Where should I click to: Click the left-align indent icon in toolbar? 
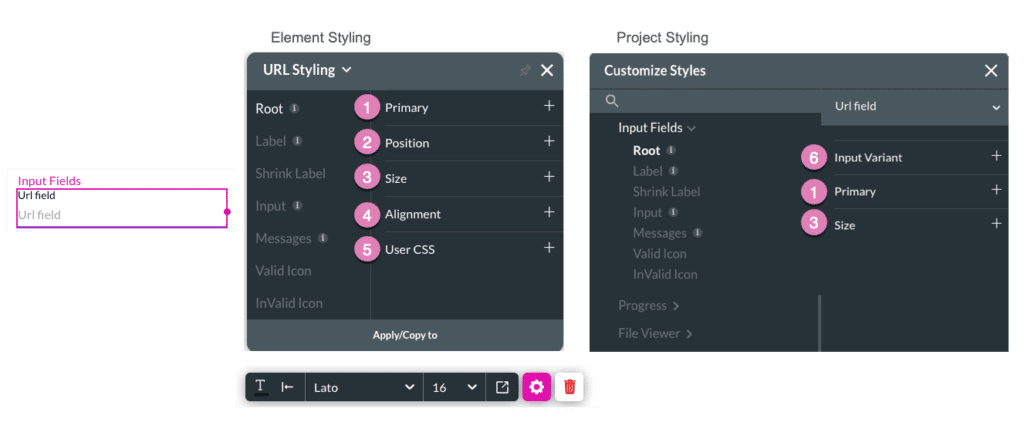coord(287,387)
